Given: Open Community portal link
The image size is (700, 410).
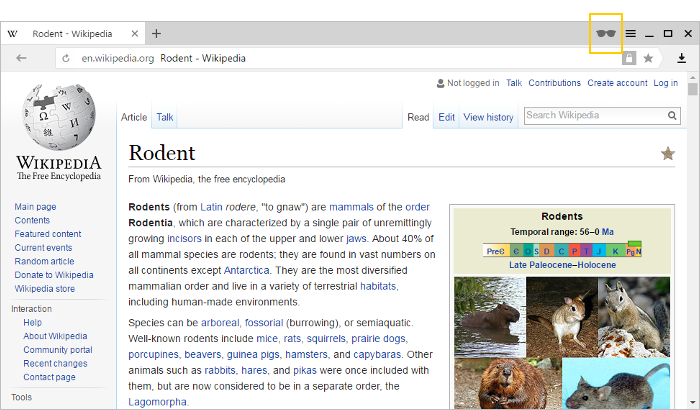Looking at the screenshot, I should click(58, 350).
